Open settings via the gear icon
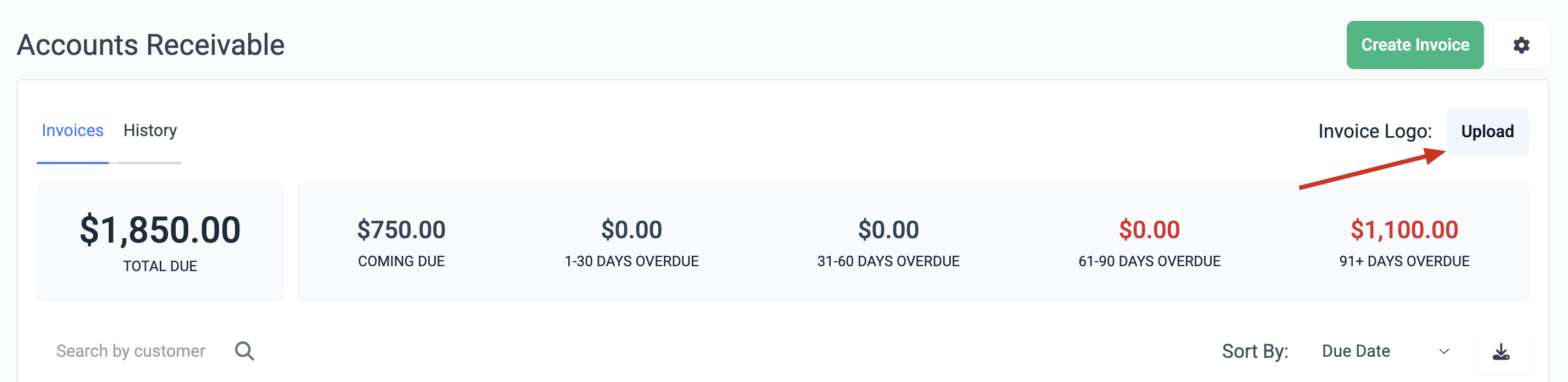1568x382 pixels. [1521, 45]
